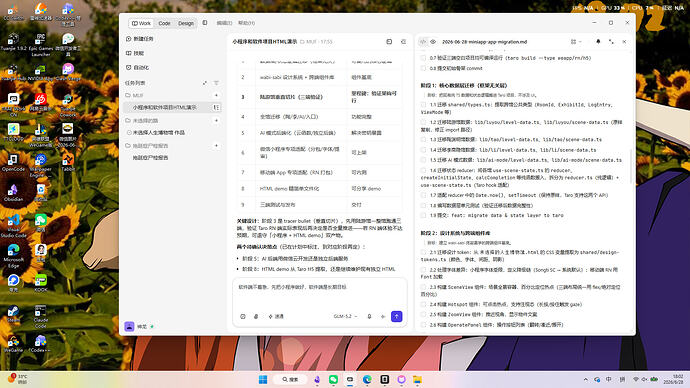Click the user avatar at sidebar bottom
This screenshot has width=690, height=388.
pos(129,326)
